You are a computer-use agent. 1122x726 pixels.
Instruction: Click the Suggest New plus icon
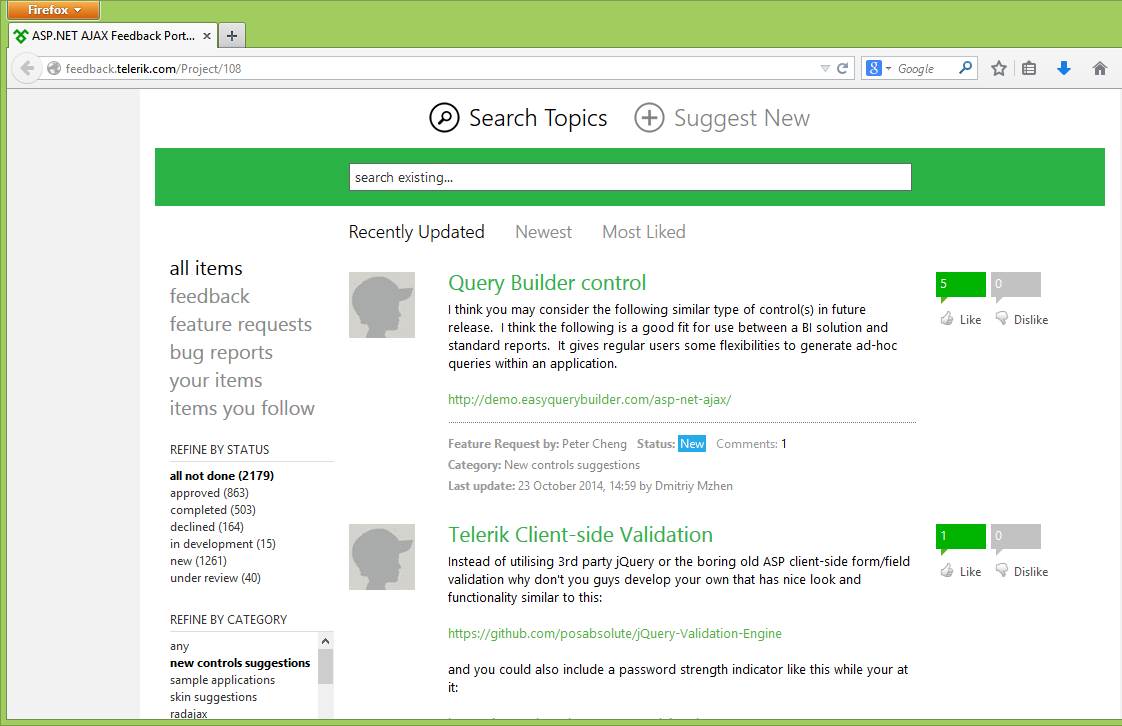pyautogui.click(x=649, y=117)
